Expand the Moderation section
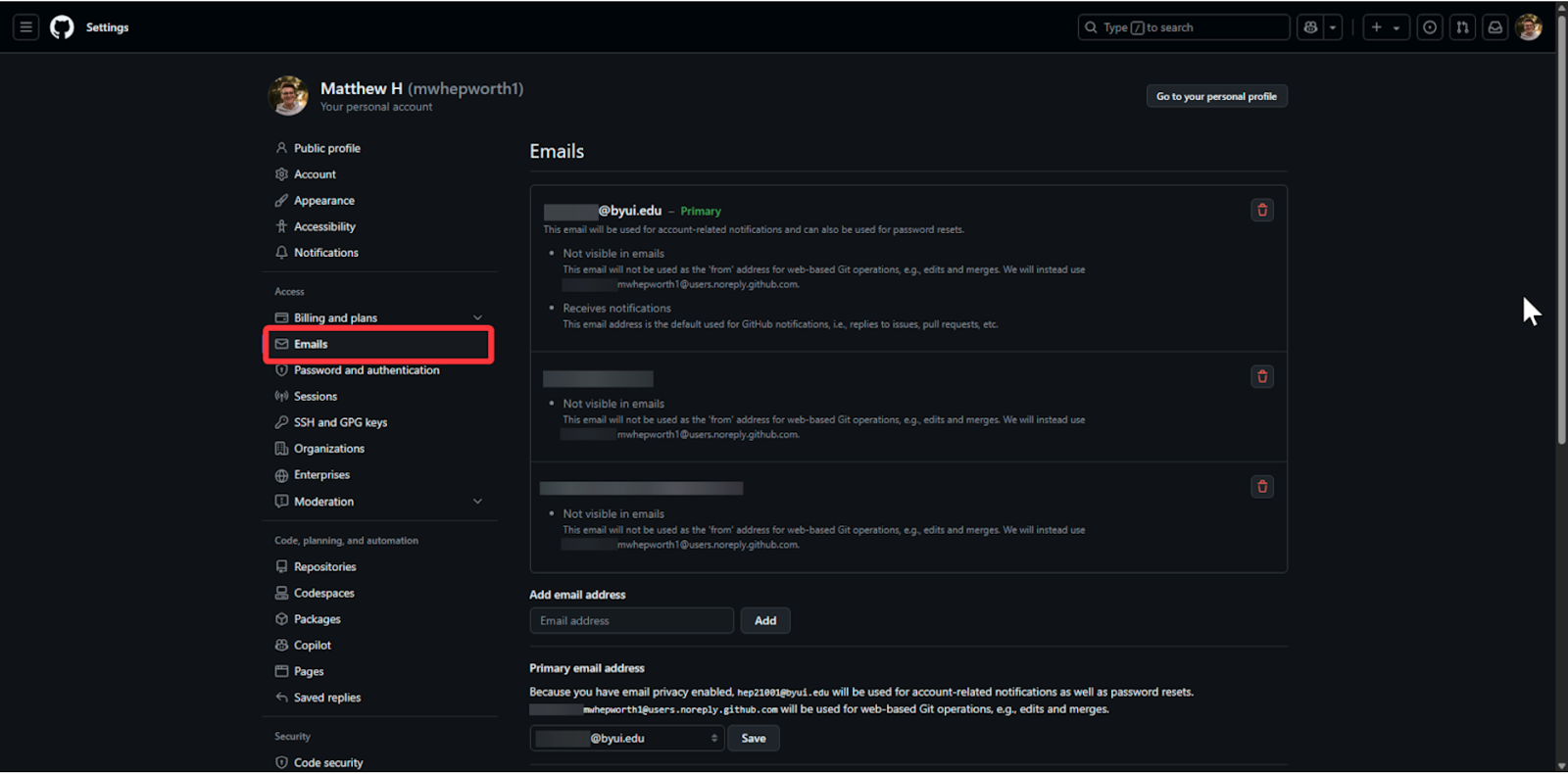The image size is (1568, 774). point(477,501)
